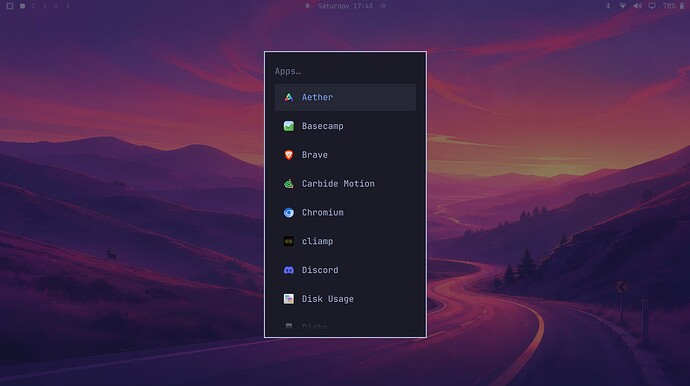The width and height of the screenshot is (690, 386).
Task: Choose the Carbide Motion label
Action: [x=338, y=184]
